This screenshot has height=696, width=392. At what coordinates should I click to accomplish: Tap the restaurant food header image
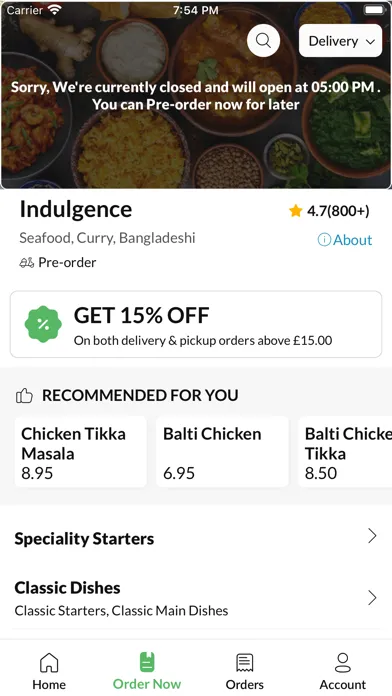point(196,95)
